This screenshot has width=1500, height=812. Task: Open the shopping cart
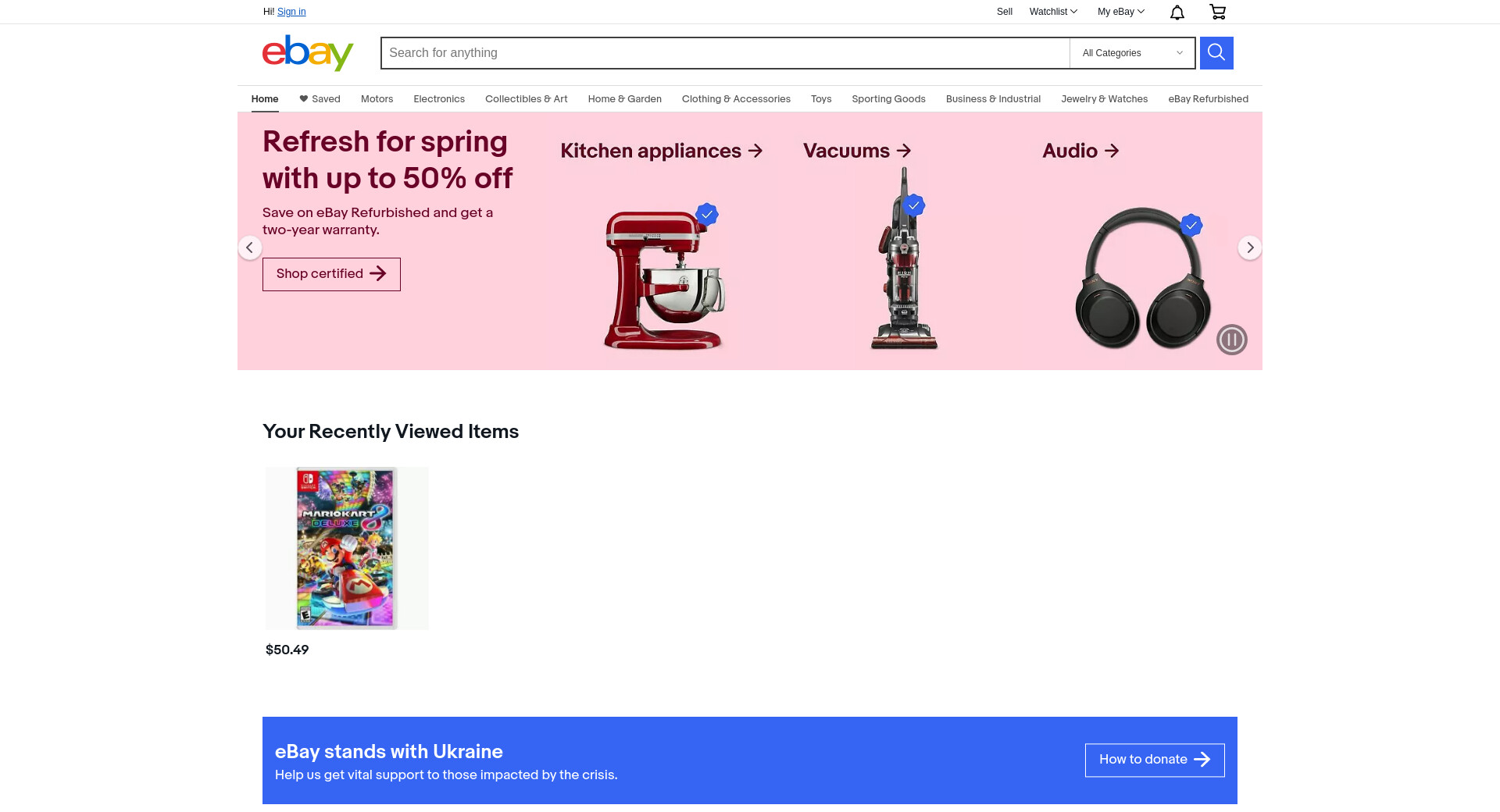click(x=1217, y=12)
